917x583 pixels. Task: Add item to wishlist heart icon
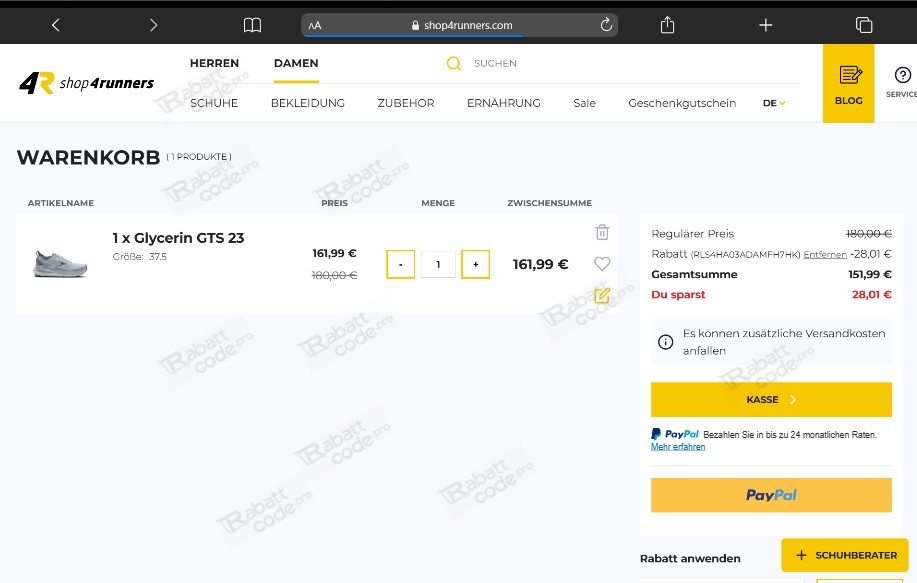602,264
